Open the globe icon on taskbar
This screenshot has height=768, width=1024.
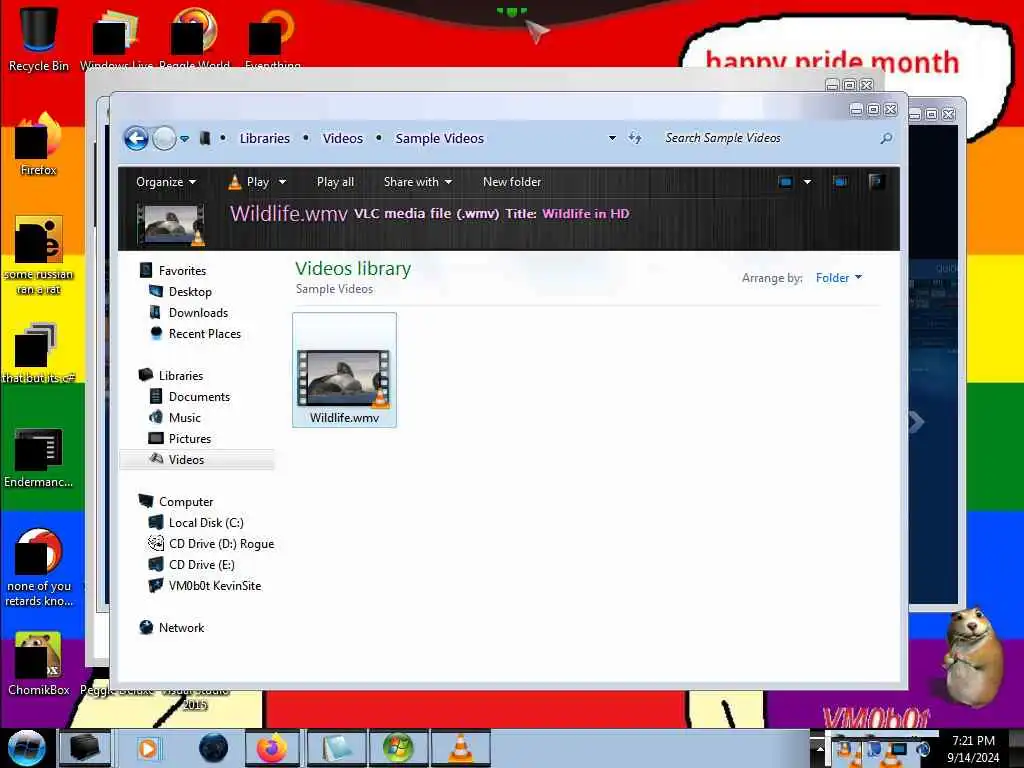pyautogui.click(x=213, y=748)
